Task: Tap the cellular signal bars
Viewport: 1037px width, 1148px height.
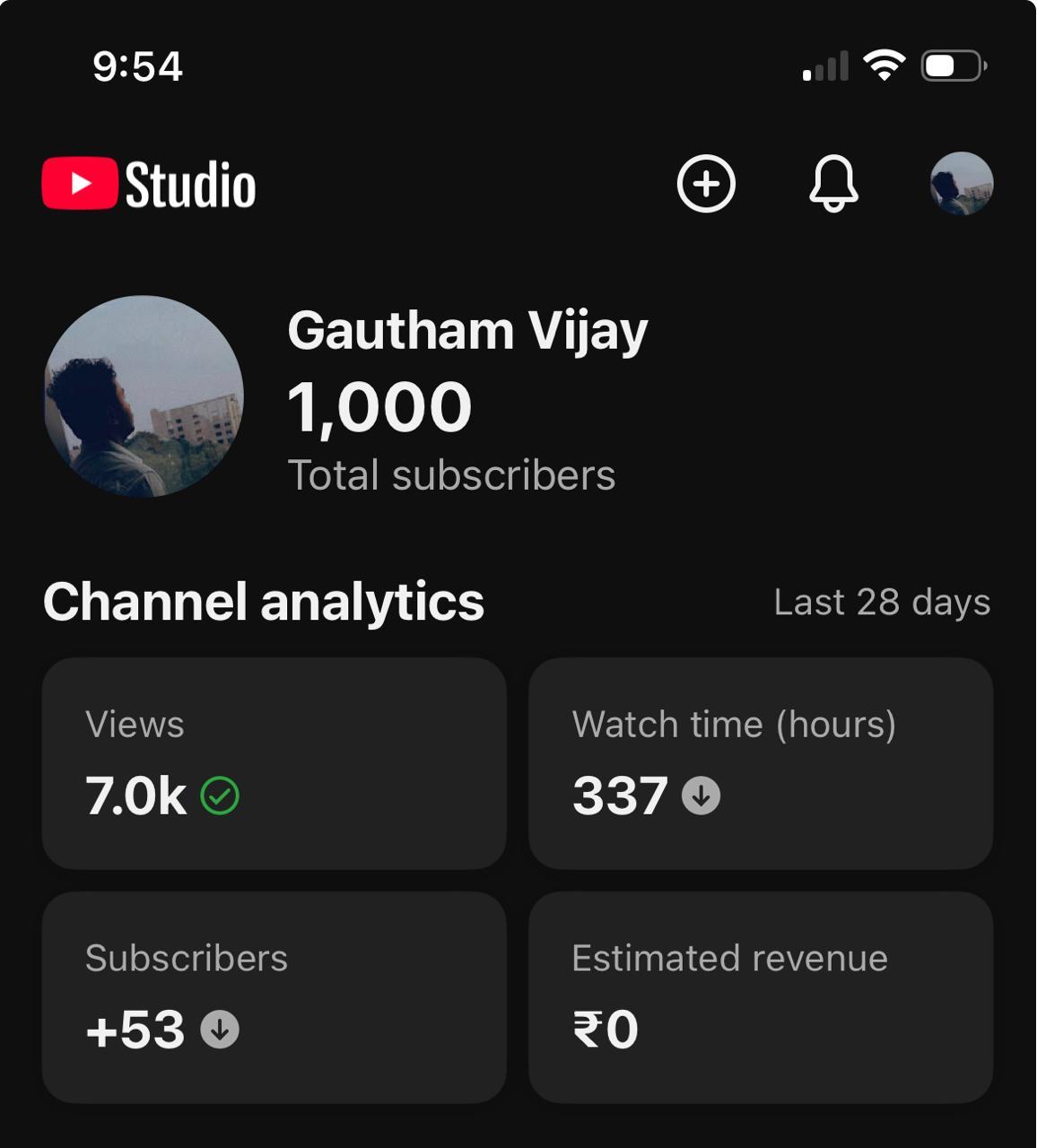Action: 825,67
